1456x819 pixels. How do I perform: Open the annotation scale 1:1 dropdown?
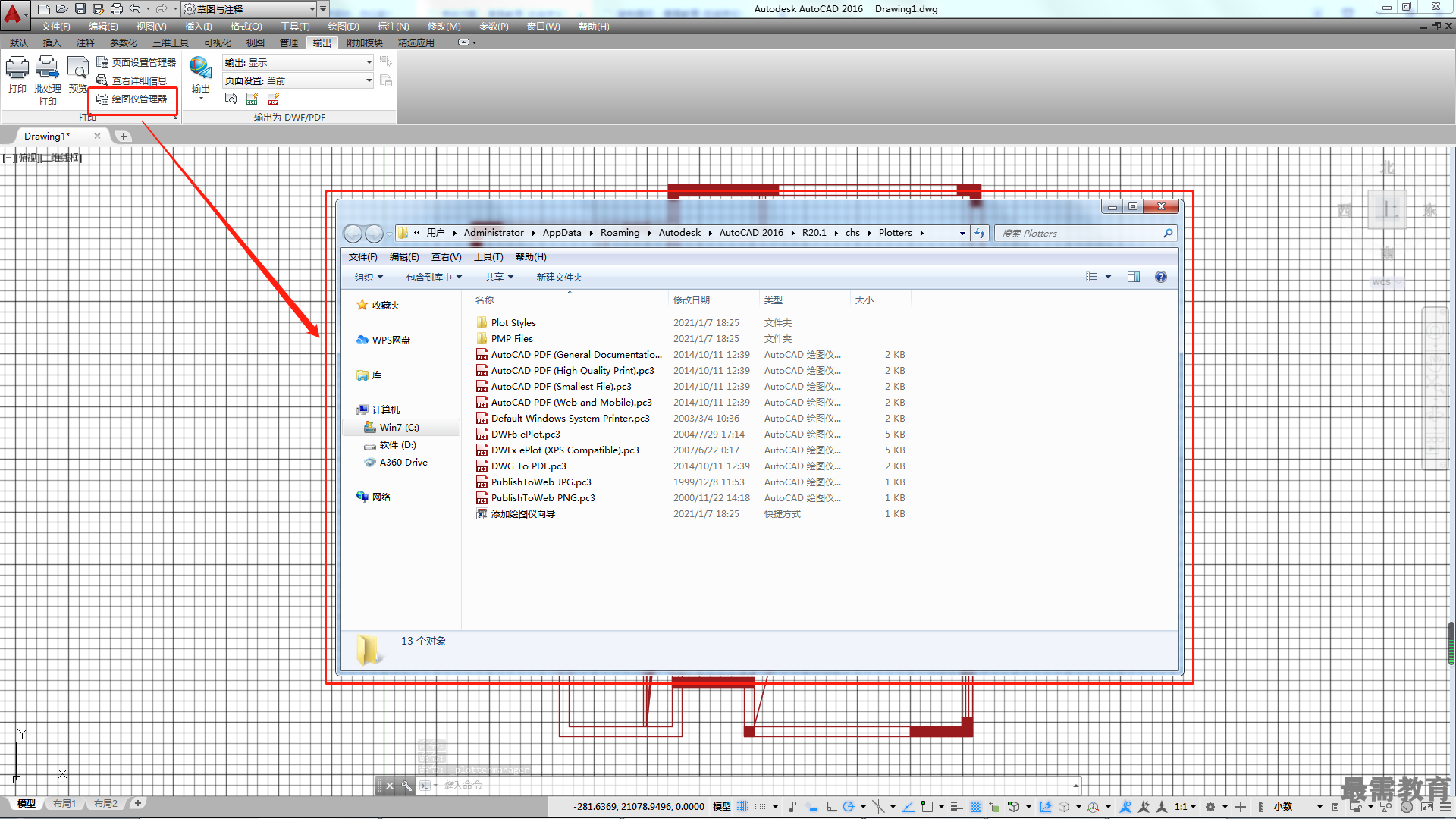[x=1185, y=807]
